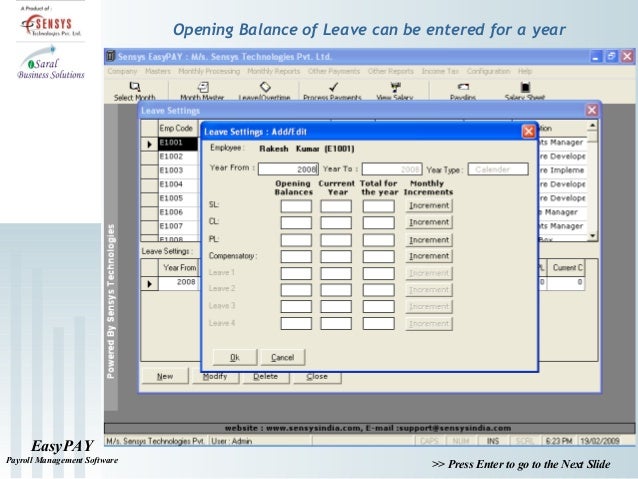This screenshot has width=638, height=479.
Task: Click the Year From input field
Action: (x=288, y=169)
